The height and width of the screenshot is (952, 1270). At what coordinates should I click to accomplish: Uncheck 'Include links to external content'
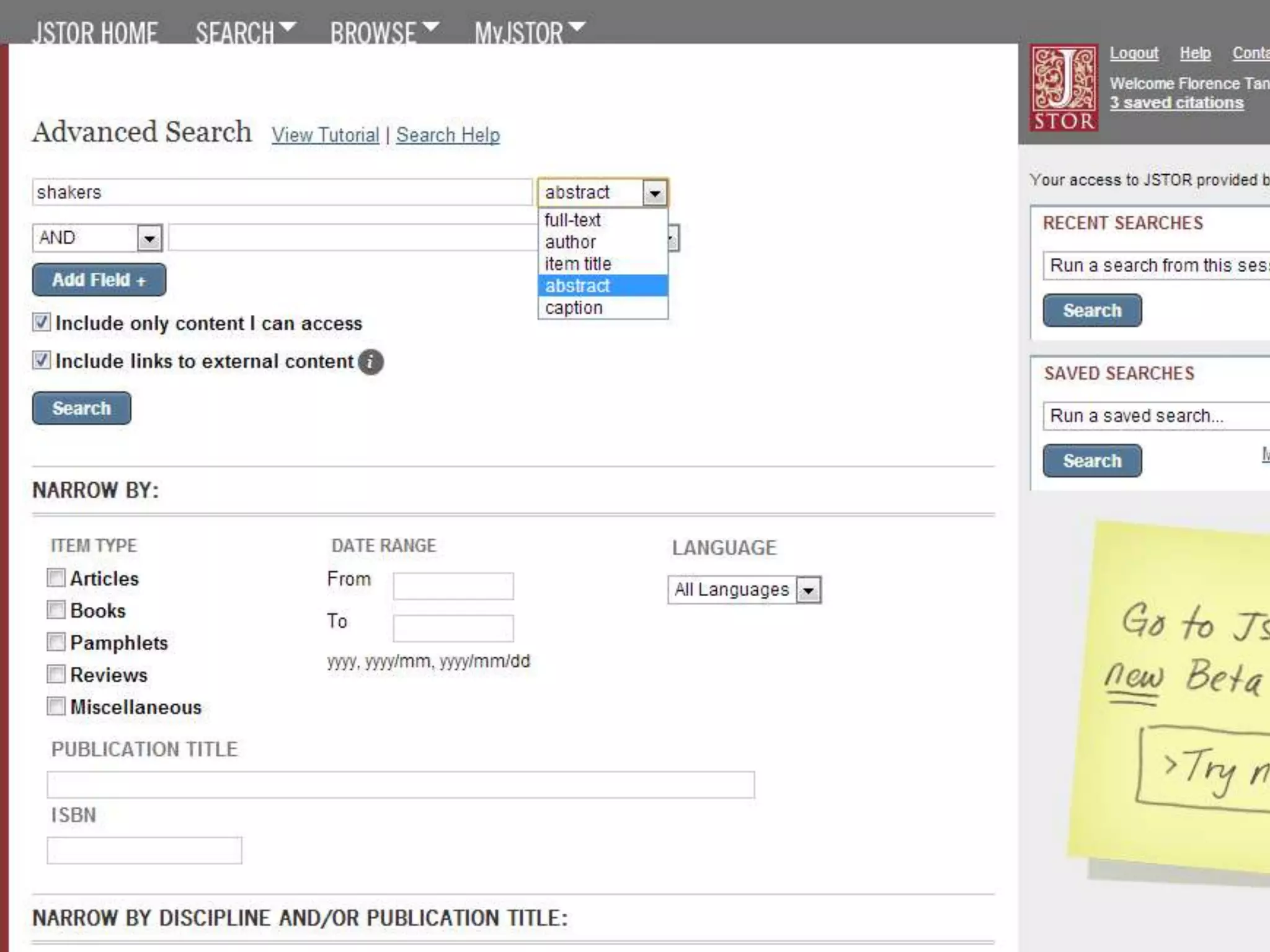click(42, 360)
